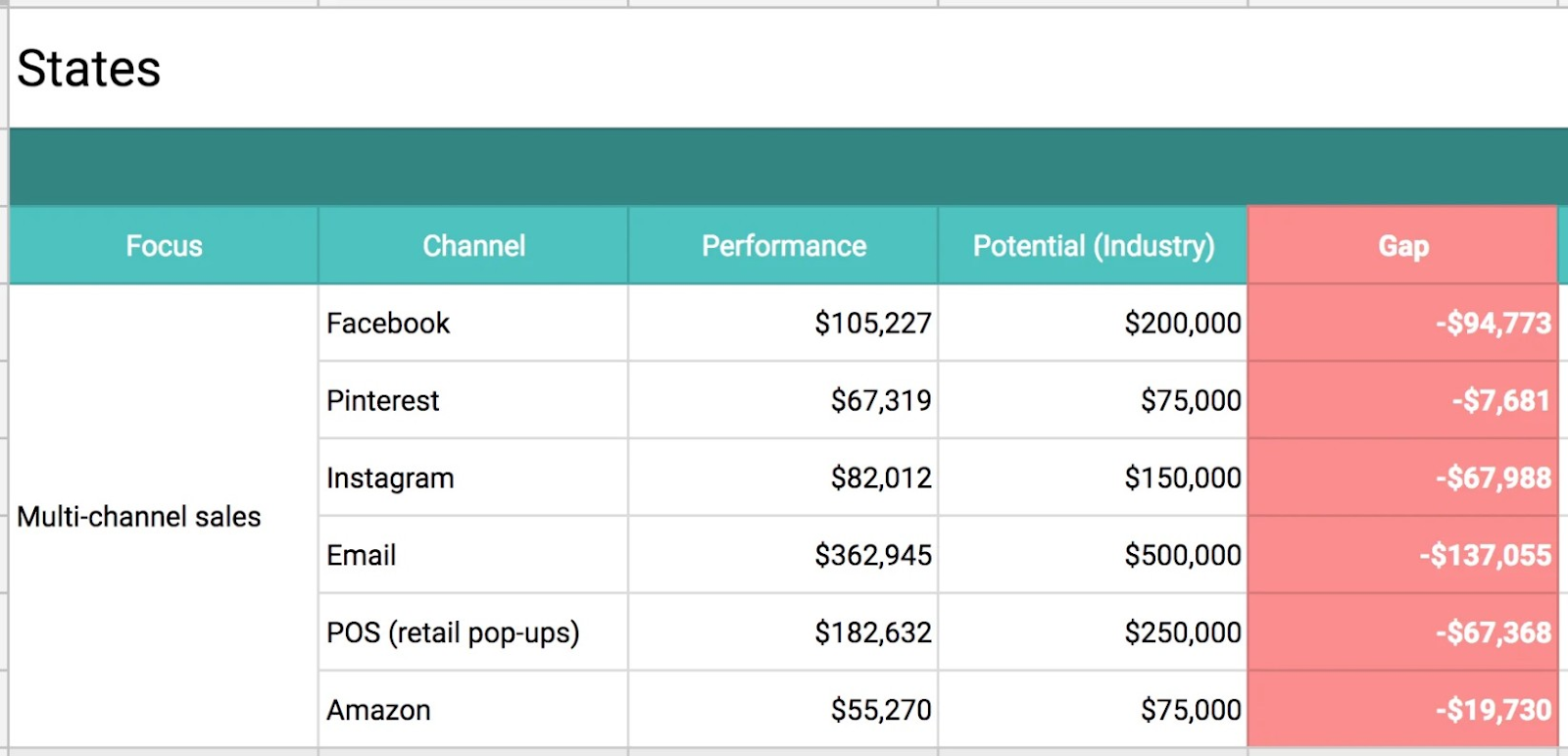The image size is (1568, 756).
Task: Select the POS (retail pop-ups) cell
Action: click(453, 632)
